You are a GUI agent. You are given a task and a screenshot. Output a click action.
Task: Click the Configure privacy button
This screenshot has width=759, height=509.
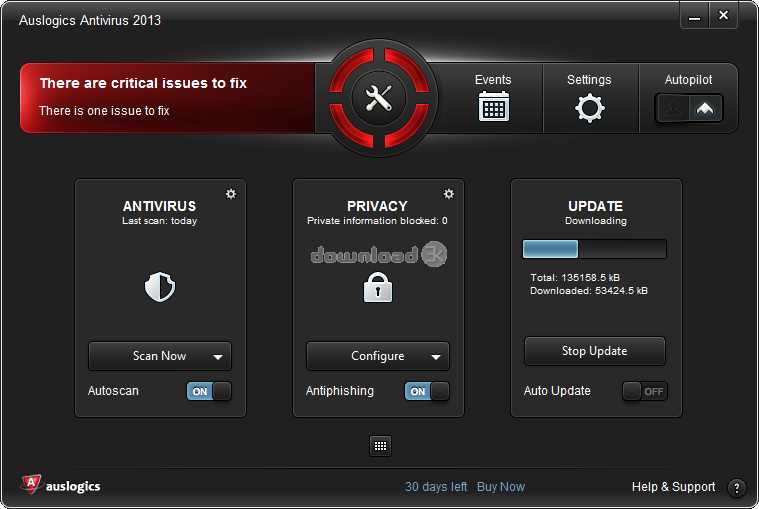tap(378, 356)
